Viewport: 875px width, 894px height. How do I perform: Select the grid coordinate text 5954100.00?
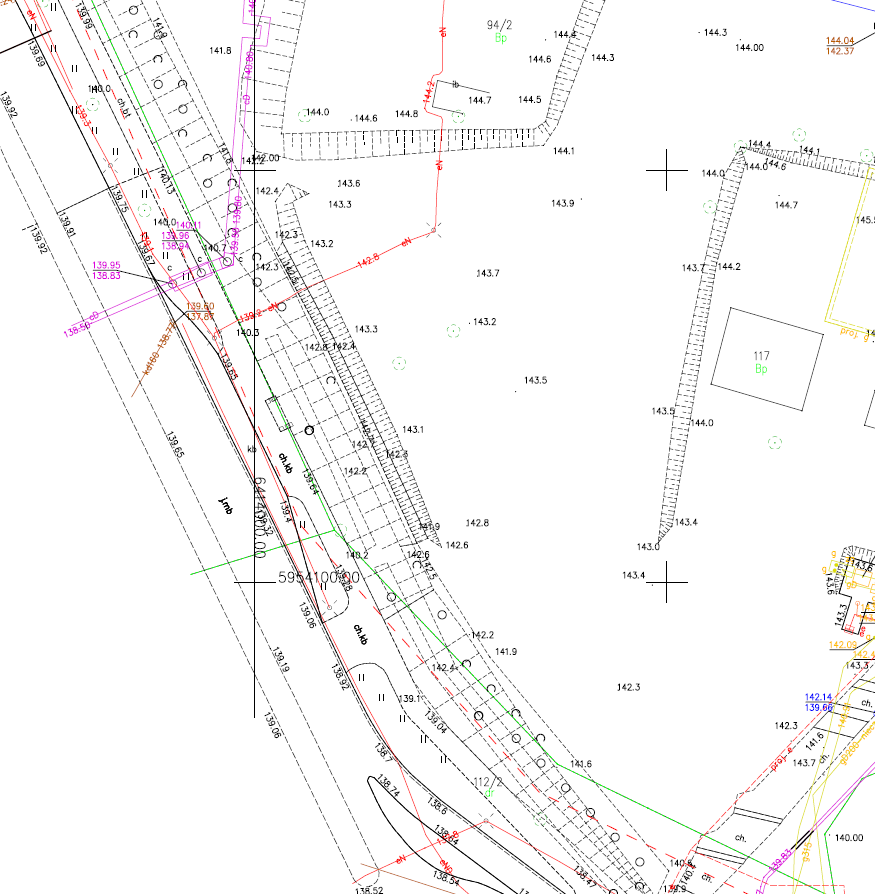click(319, 578)
